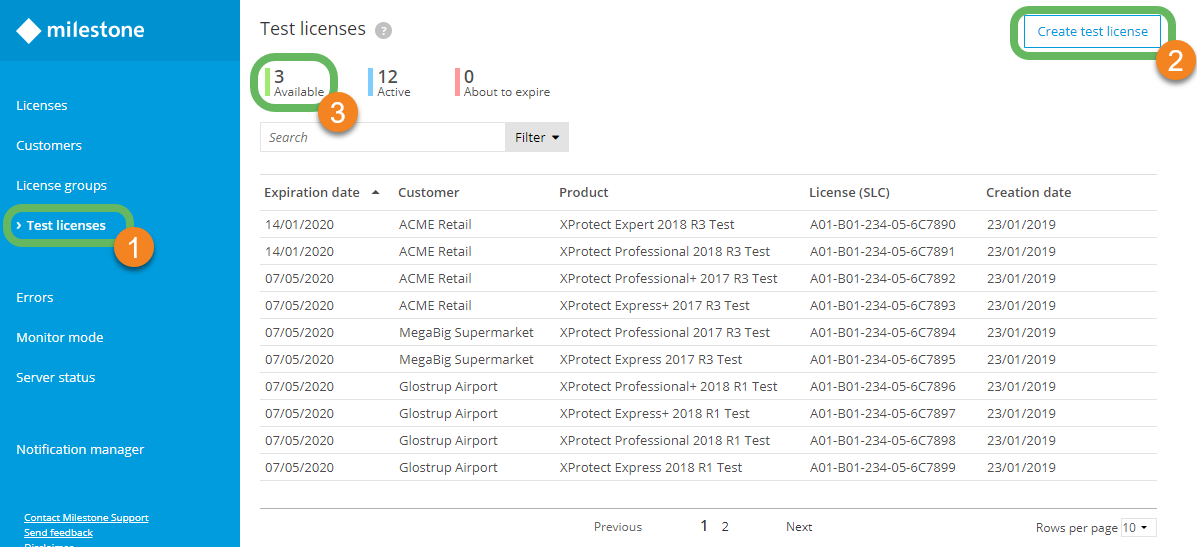Click the Create test license button

click(x=1092, y=31)
